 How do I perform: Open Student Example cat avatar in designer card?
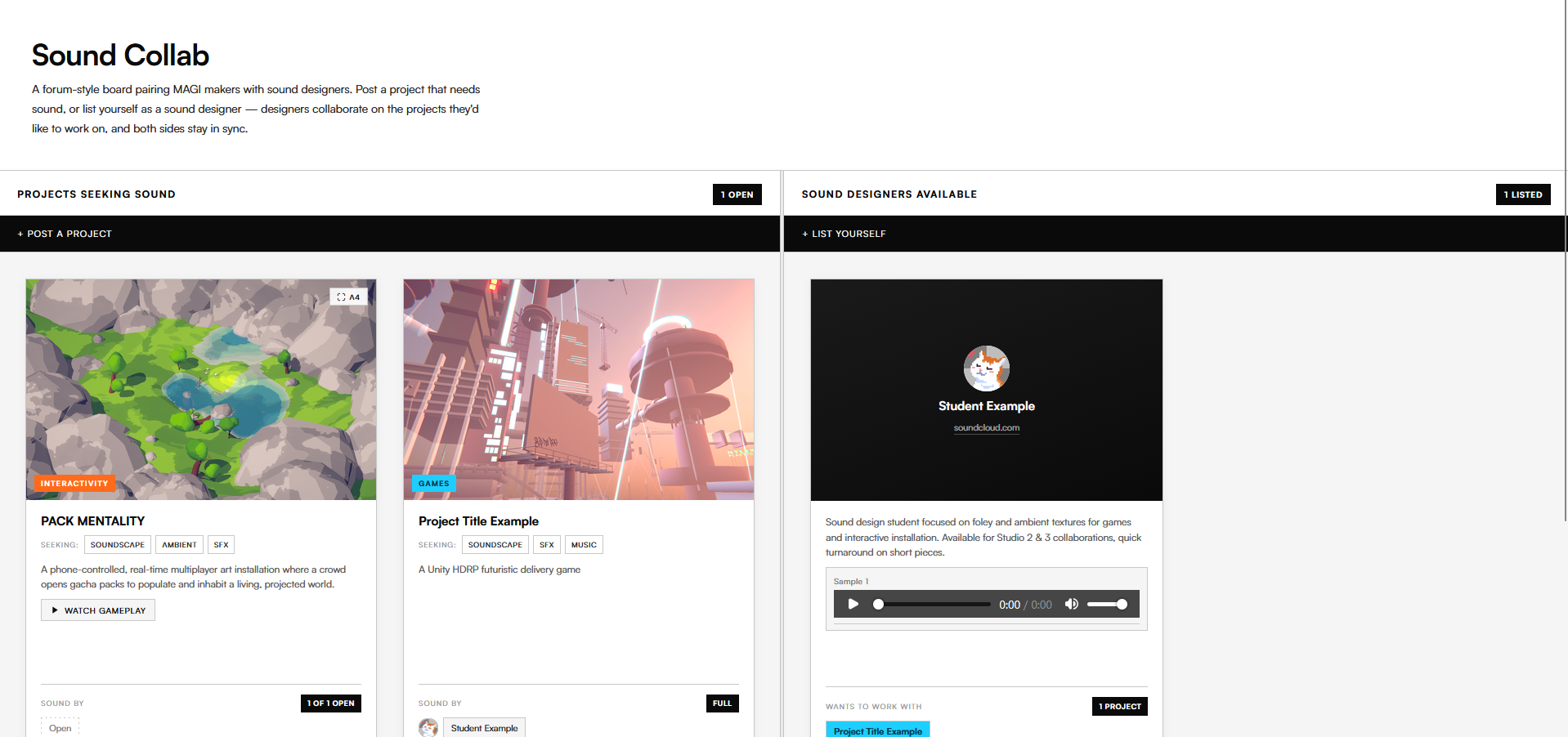point(986,368)
